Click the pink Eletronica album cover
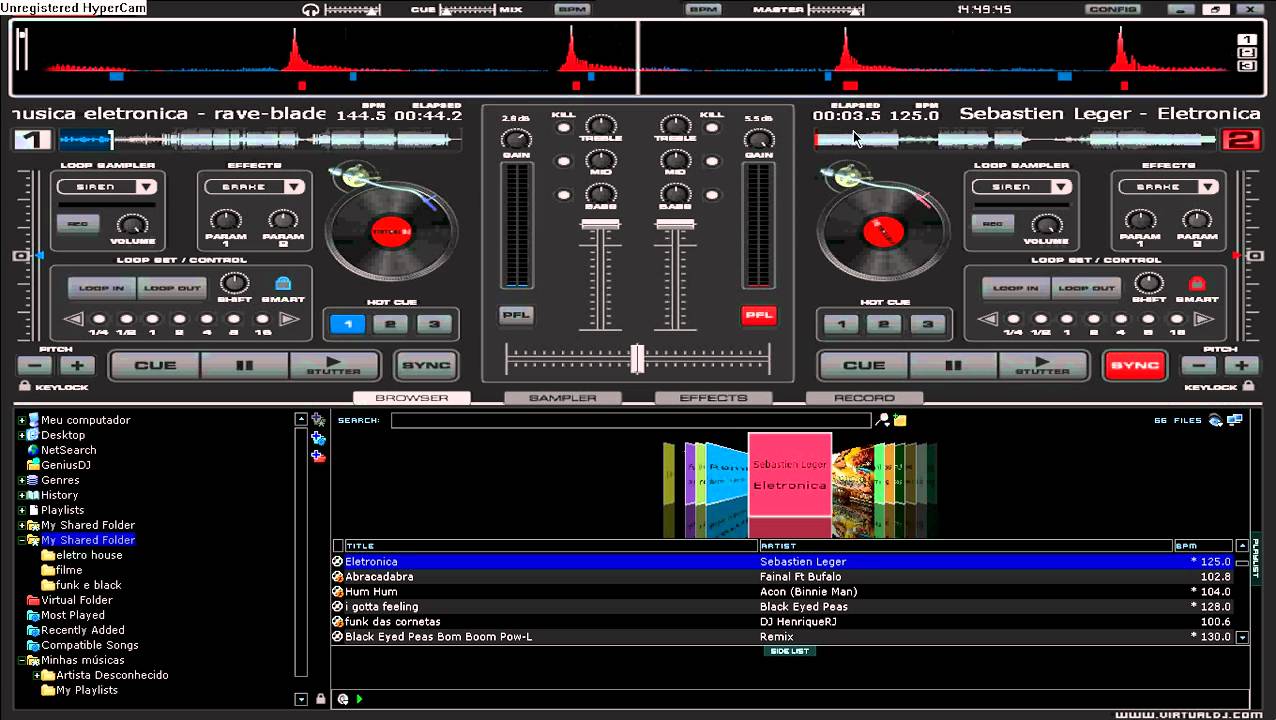Viewport: 1276px width, 720px height. 790,474
